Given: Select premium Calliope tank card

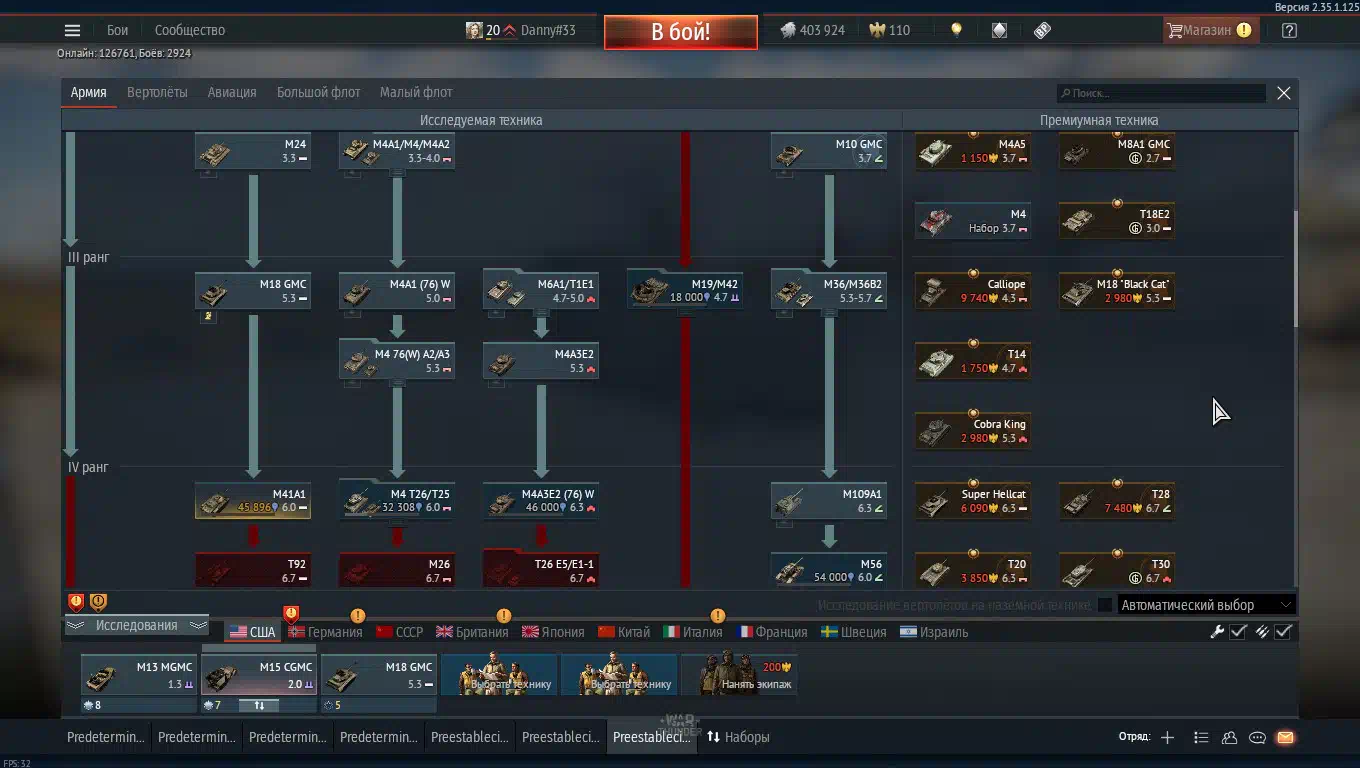Looking at the screenshot, I should click(x=973, y=290).
